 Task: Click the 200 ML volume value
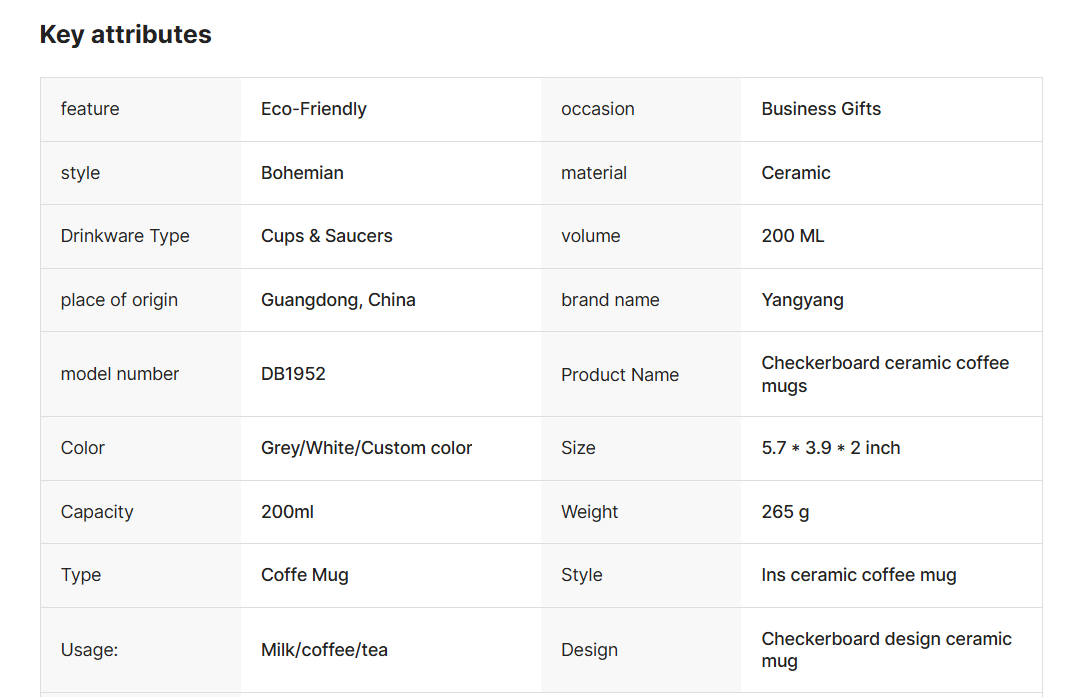pos(792,236)
